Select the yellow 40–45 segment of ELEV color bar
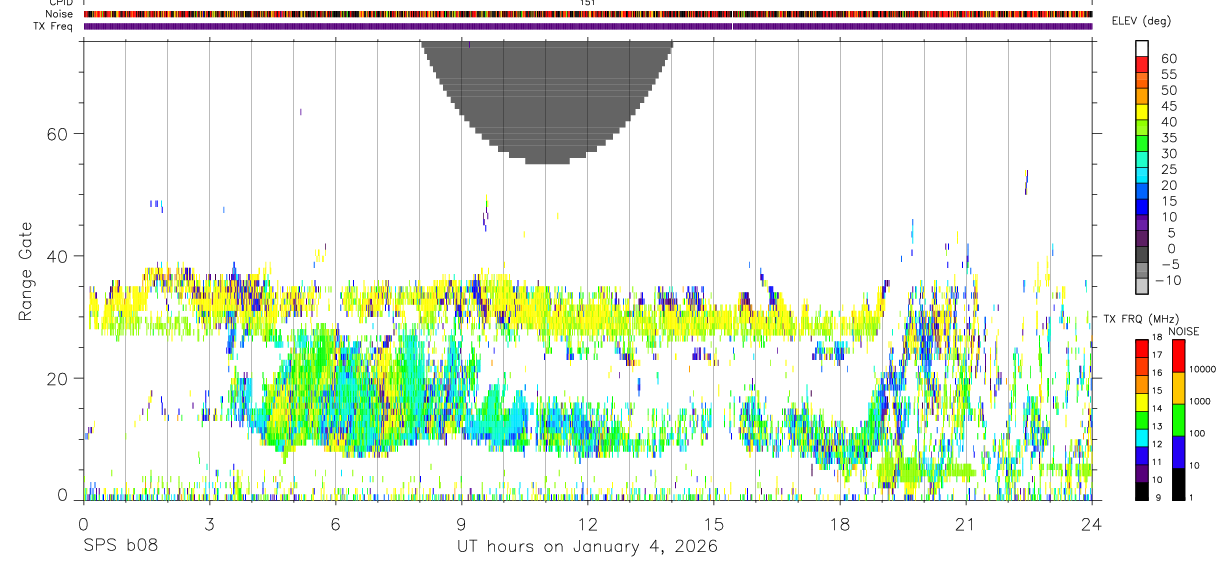Viewport: 1228px width, 567px height. click(x=1142, y=112)
